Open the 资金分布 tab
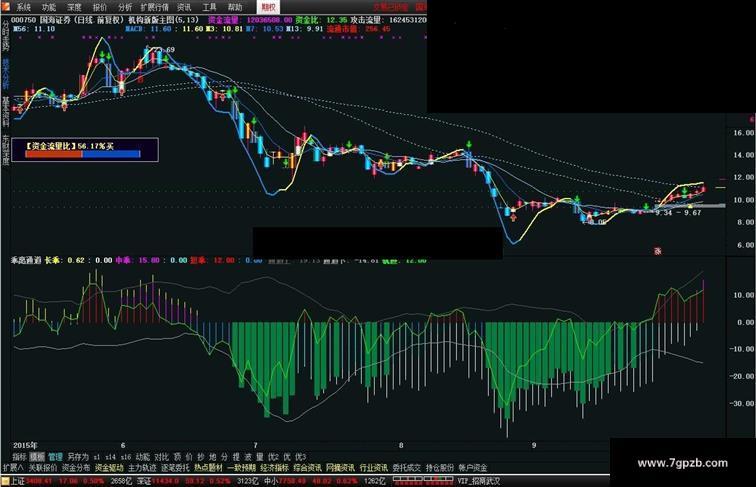756x487 pixels. [x=76, y=468]
